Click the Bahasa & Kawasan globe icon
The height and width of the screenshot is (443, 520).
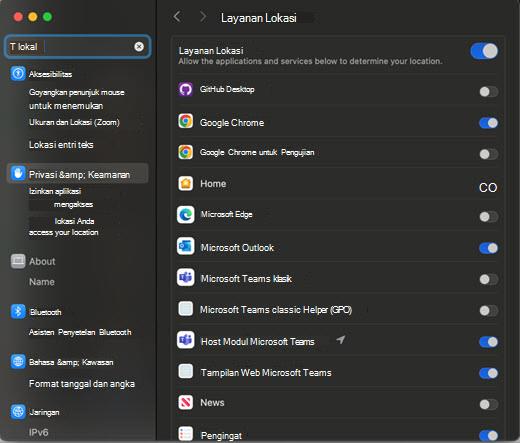(18, 362)
